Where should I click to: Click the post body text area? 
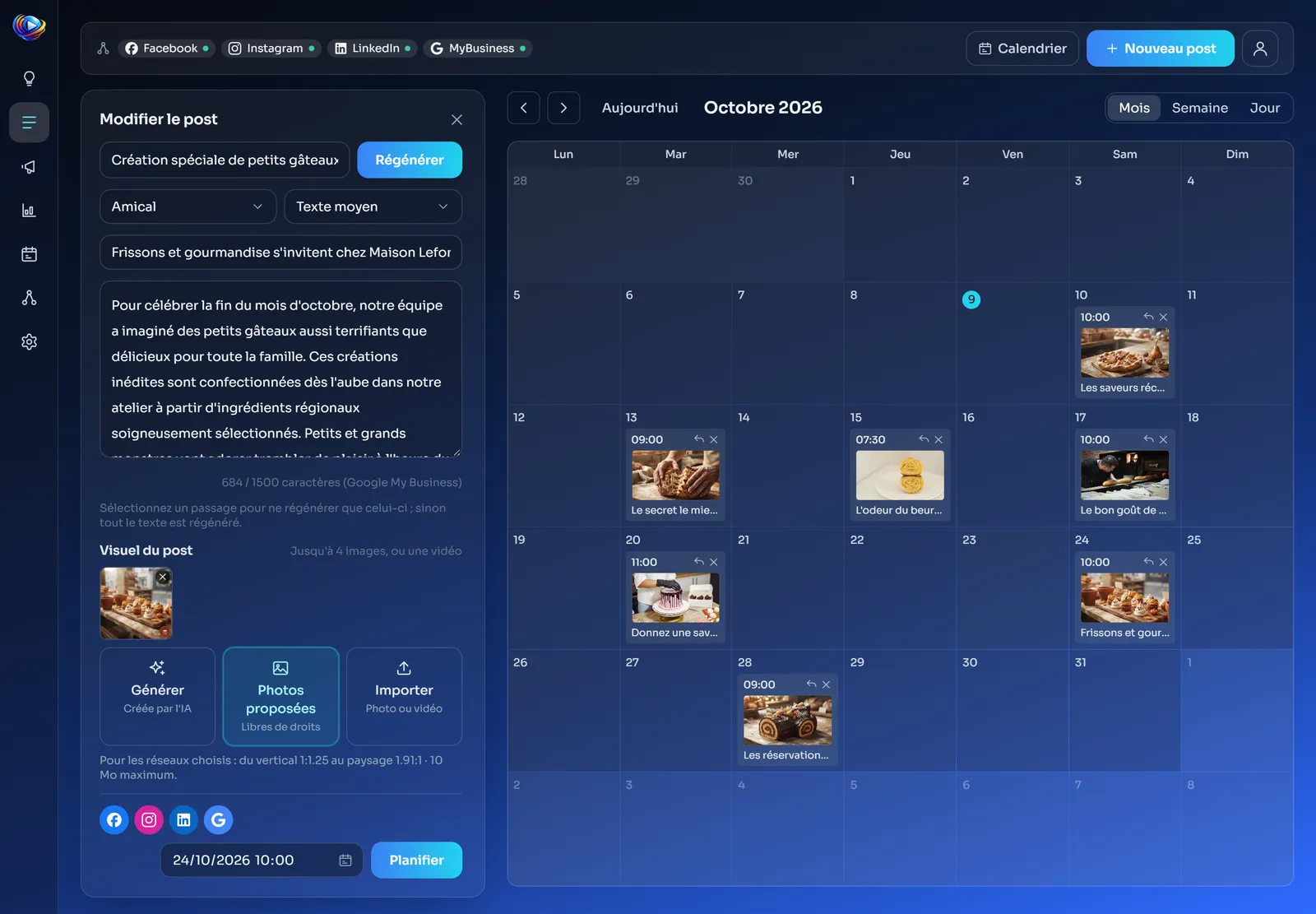pos(280,369)
